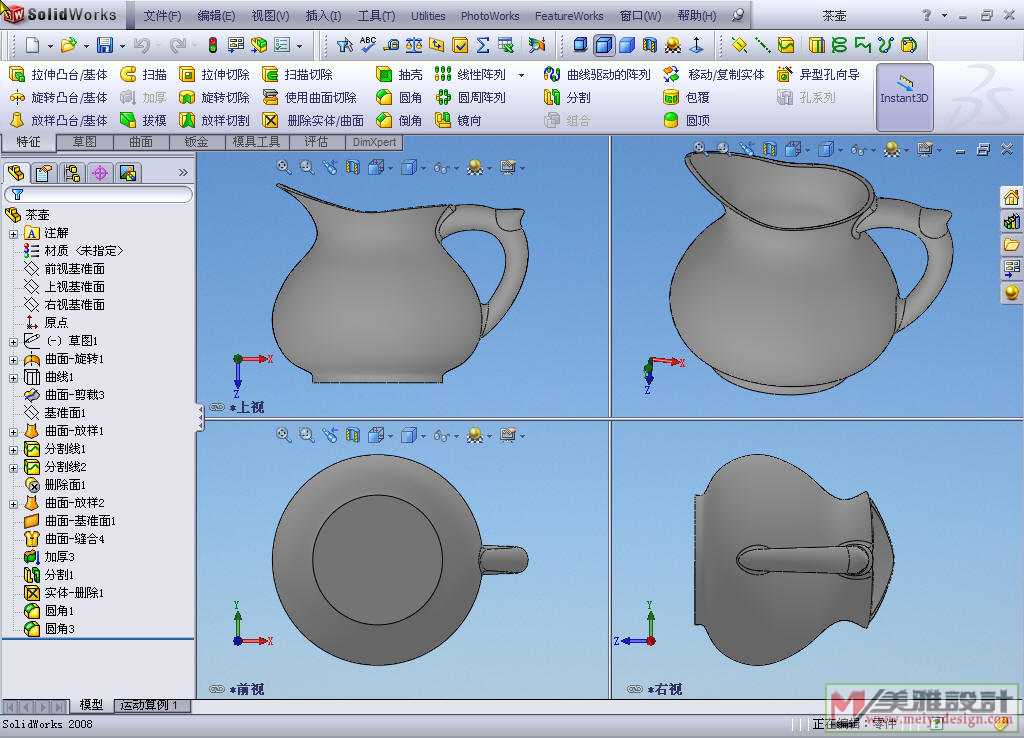Toggle the link-views icon beside *上视 label
The image size is (1024, 738).
pyautogui.click(x=217, y=408)
